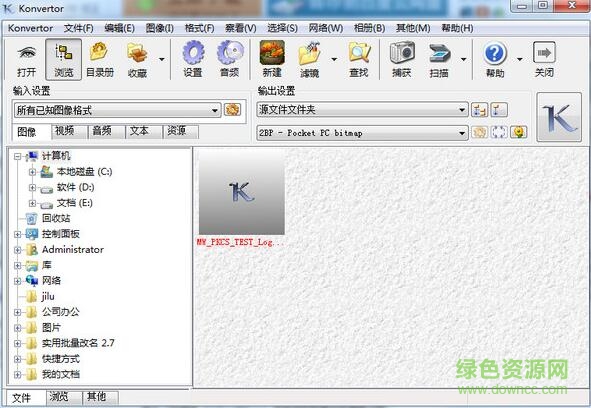Screen dimensions: 591x408
Task: Expand the 本地磁盘 (C:) node
Action: tap(32, 172)
